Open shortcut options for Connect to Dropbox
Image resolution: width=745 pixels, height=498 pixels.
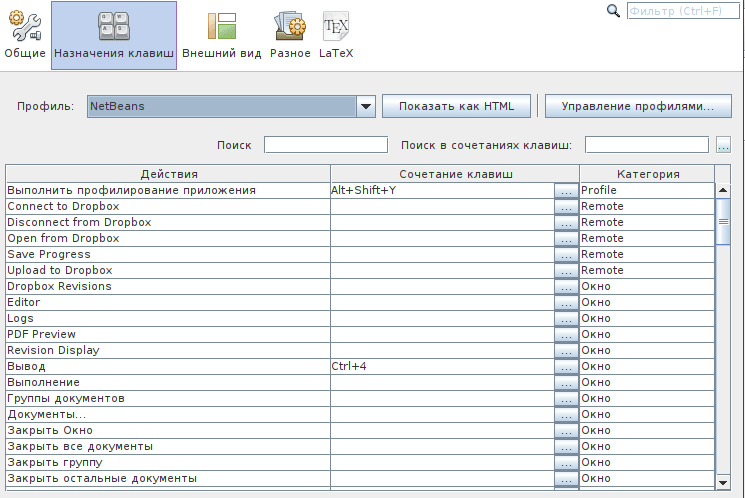click(566, 207)
